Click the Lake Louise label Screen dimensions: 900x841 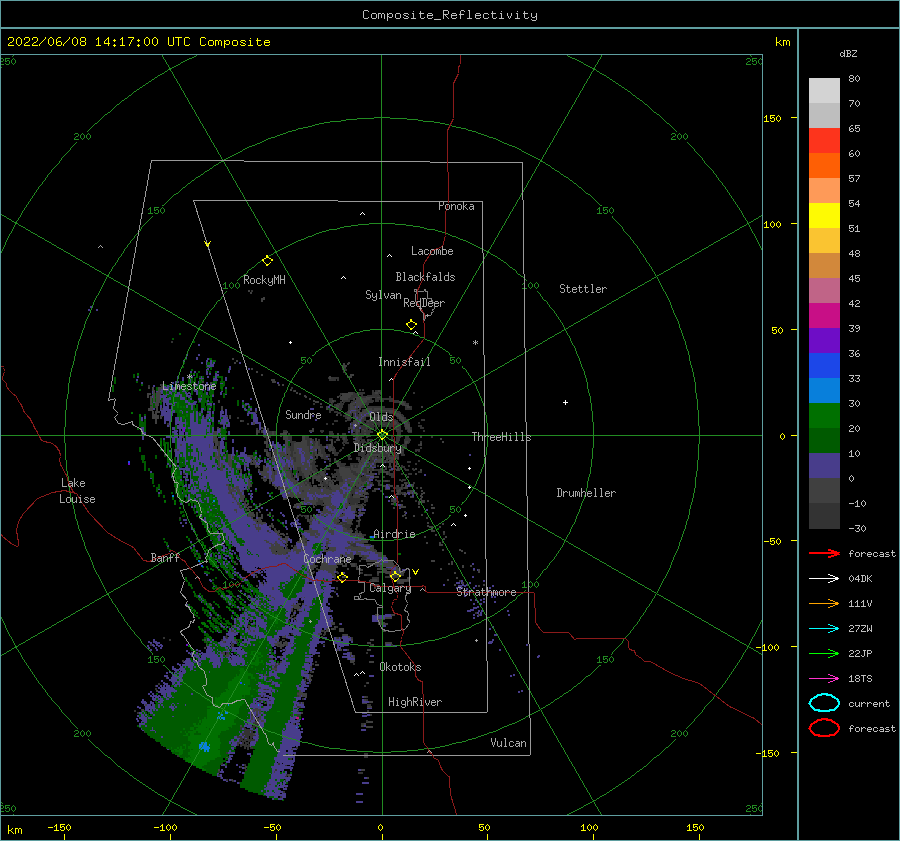click(77, 491)
